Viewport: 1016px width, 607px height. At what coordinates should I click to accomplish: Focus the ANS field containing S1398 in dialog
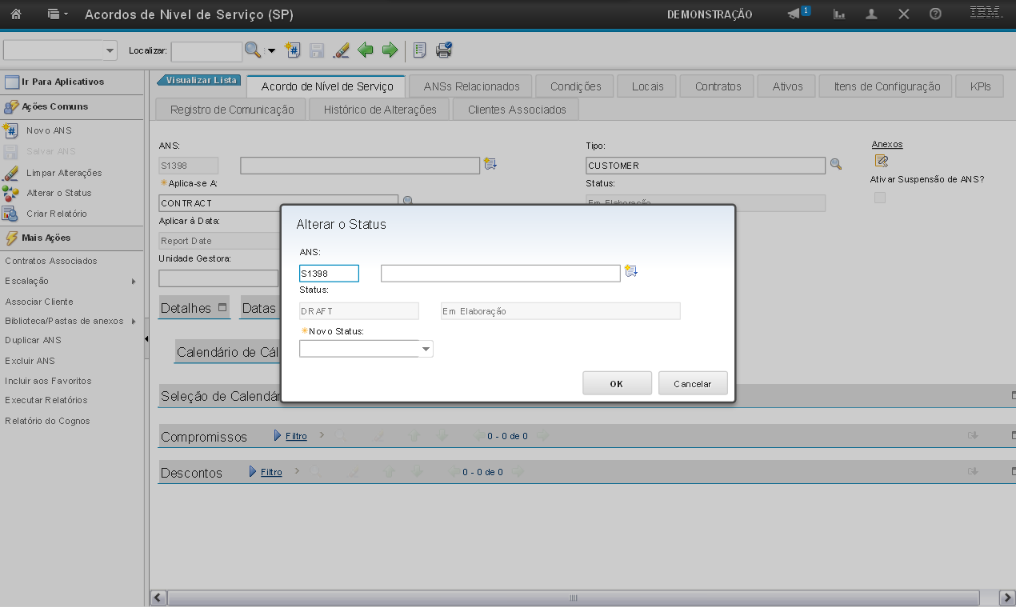click(x=328, y=273)
